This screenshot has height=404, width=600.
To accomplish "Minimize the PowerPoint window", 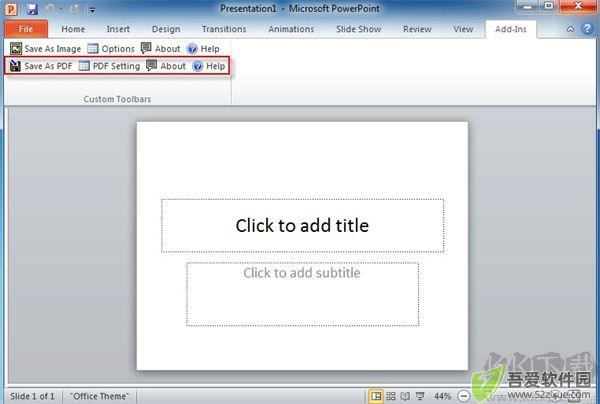I will click(x=529, y=7).
